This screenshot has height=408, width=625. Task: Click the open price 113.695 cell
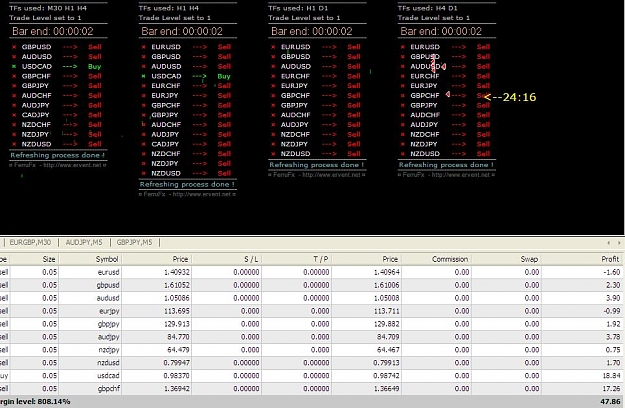click(x=177, y=311)
